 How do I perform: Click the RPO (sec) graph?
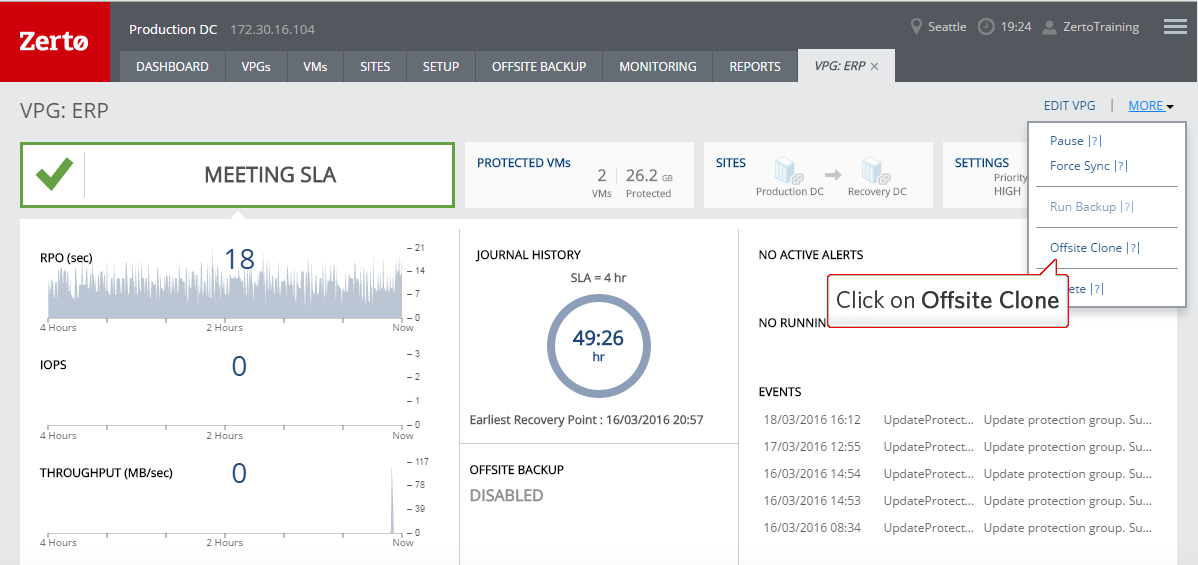[x=225, y=289]
